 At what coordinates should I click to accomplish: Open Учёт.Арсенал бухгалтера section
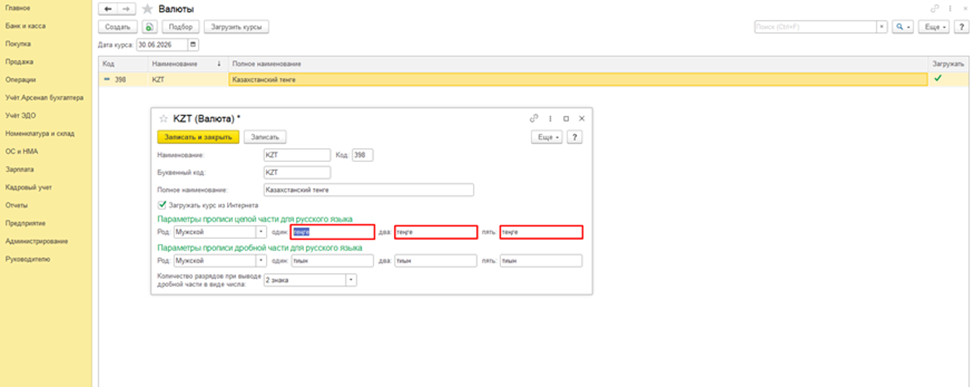(x=44, y=98)
